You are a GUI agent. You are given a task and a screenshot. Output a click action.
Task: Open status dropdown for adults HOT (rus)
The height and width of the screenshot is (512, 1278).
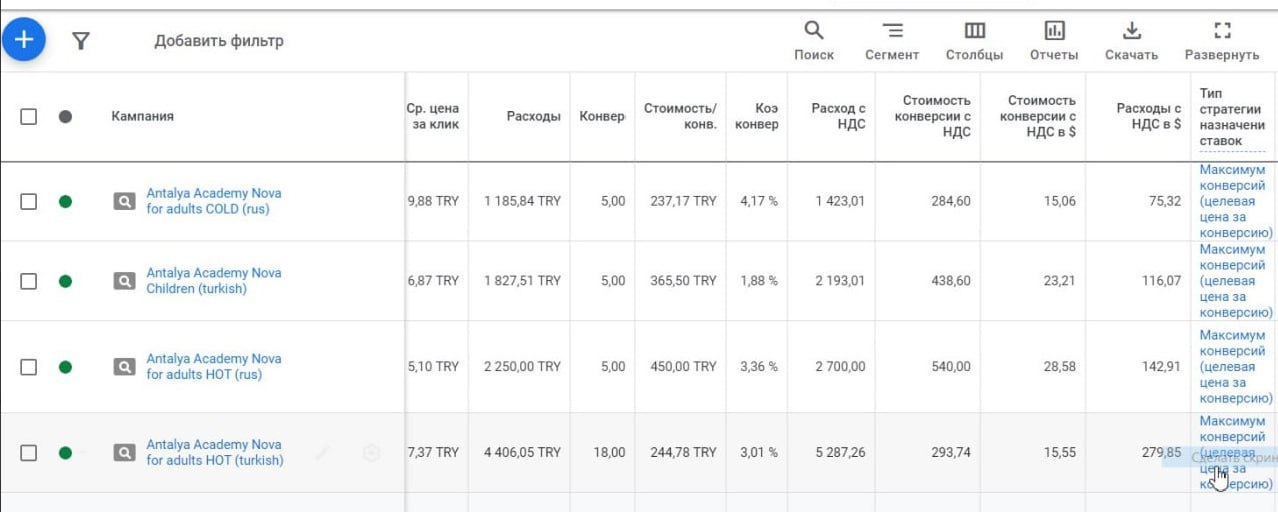pyautogui.click(x=65, y=367)
